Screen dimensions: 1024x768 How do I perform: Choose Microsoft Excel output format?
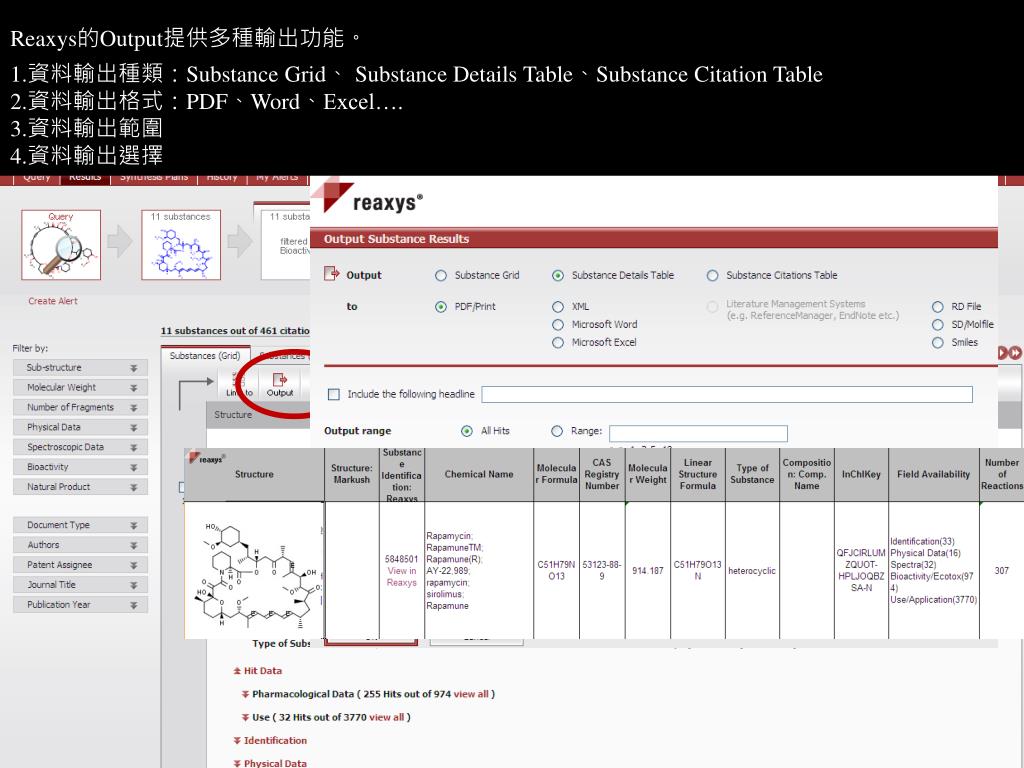(558, 342)
